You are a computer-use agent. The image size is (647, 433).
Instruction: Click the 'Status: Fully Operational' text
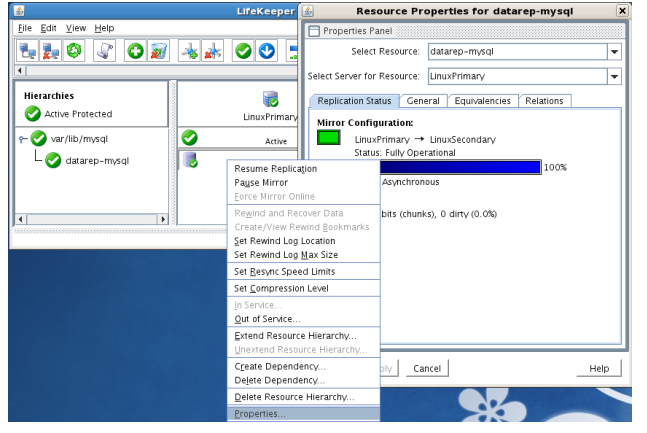[405, 153]
